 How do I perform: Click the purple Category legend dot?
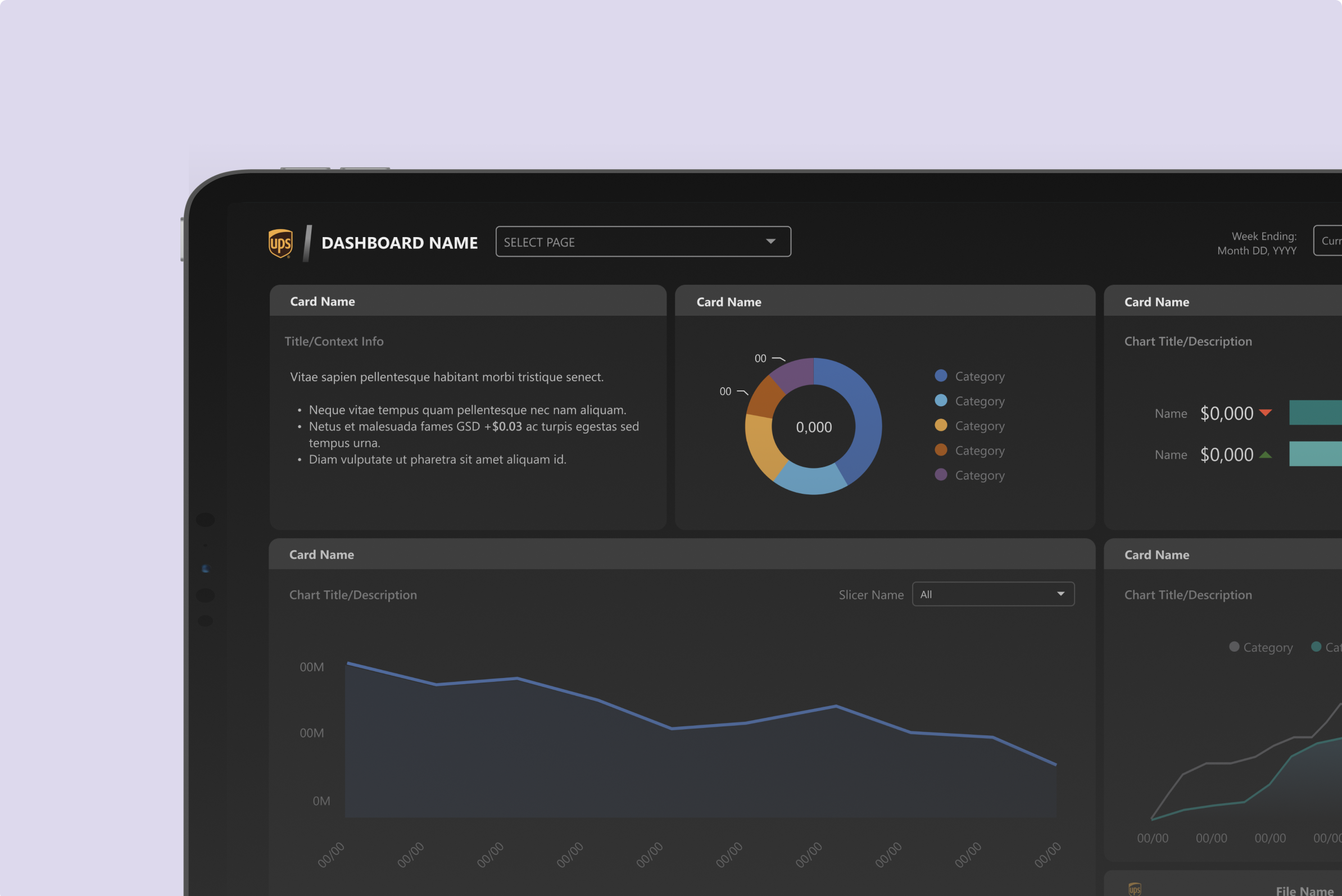click(x=941, y=475)
